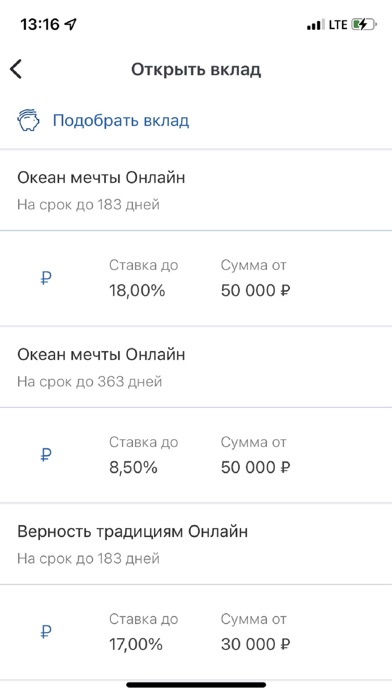Open the Подобрать вклад link
Image resolution: width=392 pixels, height=696 pixels.
point(121,120)
